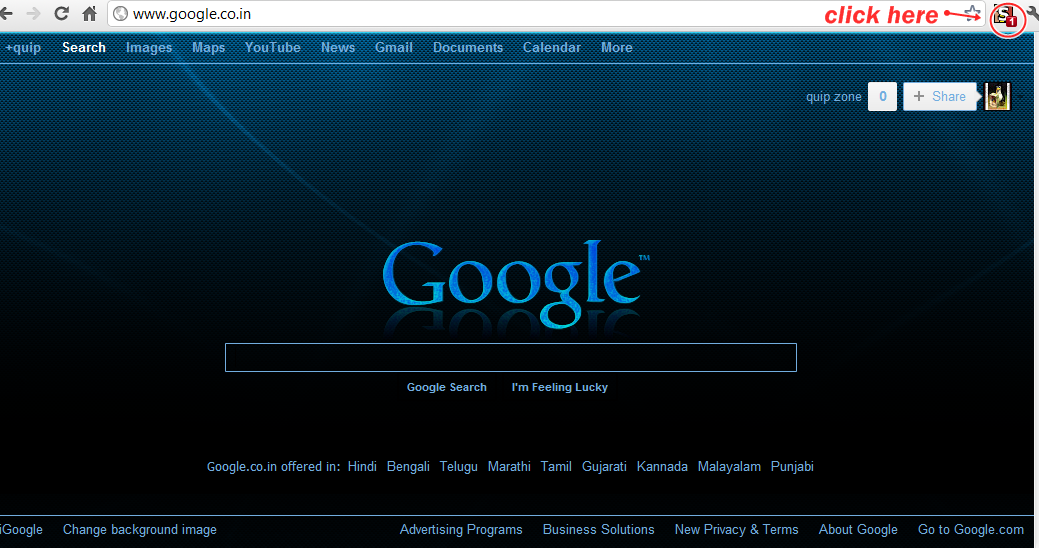Focus the Google search text box

pos(511,358)
